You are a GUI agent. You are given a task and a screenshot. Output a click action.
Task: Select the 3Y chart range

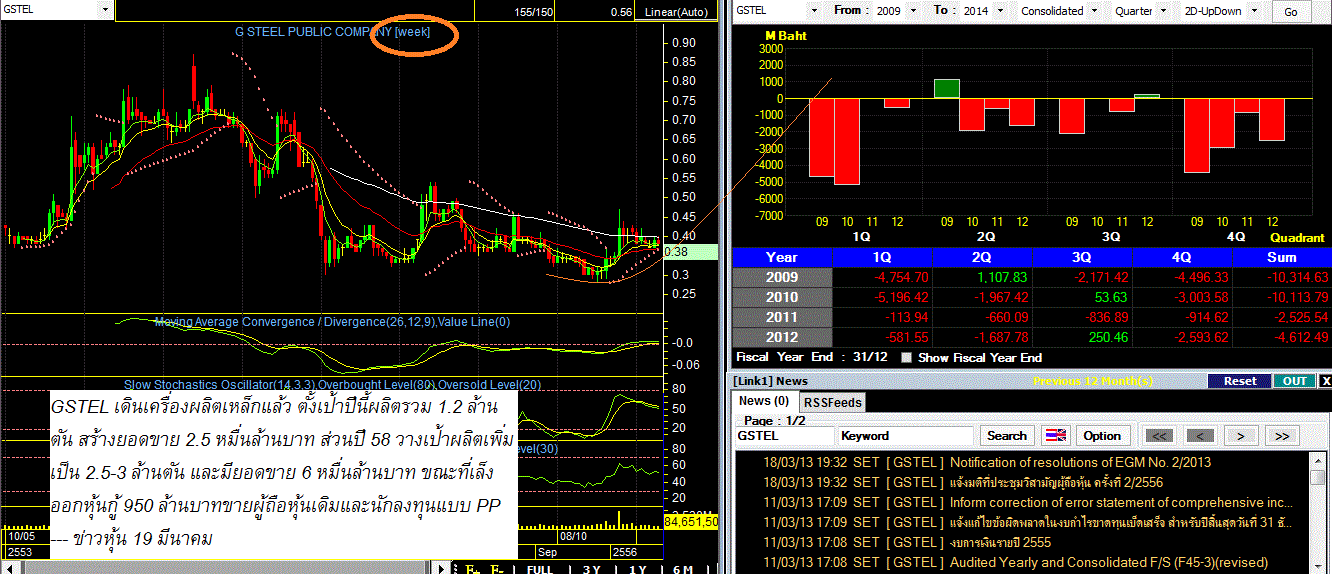point(591,568)
